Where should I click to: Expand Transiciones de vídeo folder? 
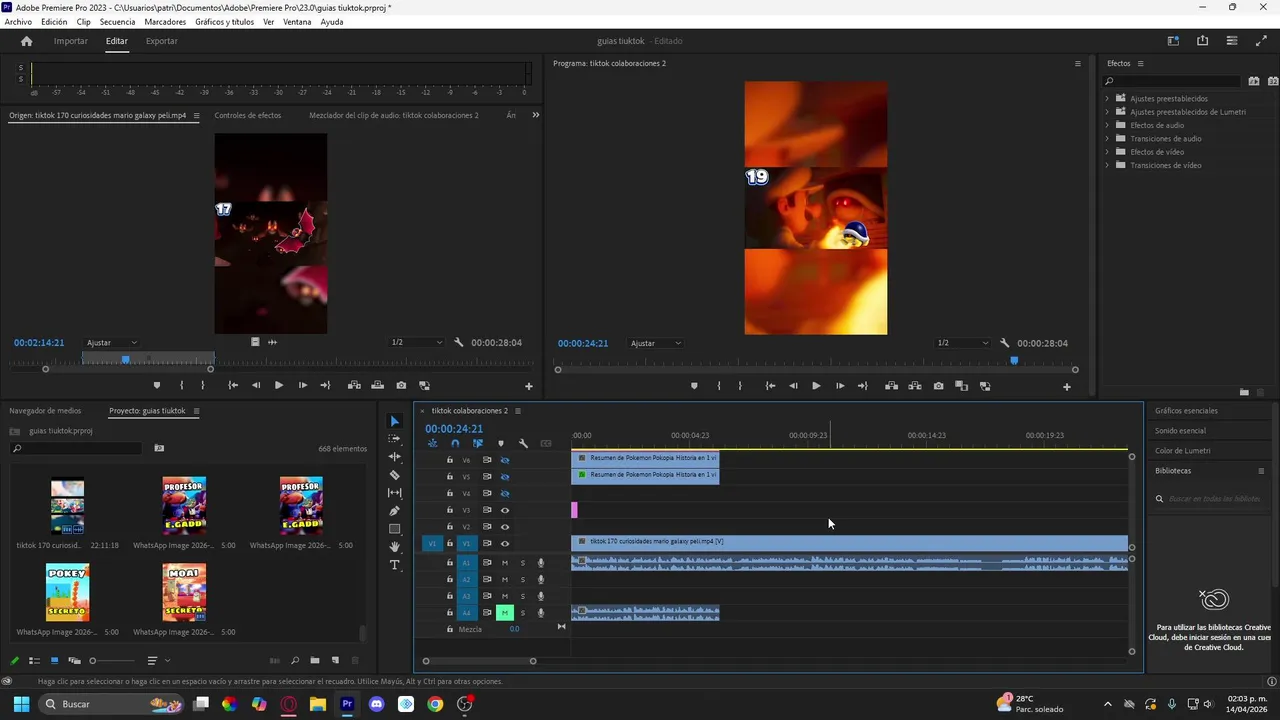coord(1107,165)
